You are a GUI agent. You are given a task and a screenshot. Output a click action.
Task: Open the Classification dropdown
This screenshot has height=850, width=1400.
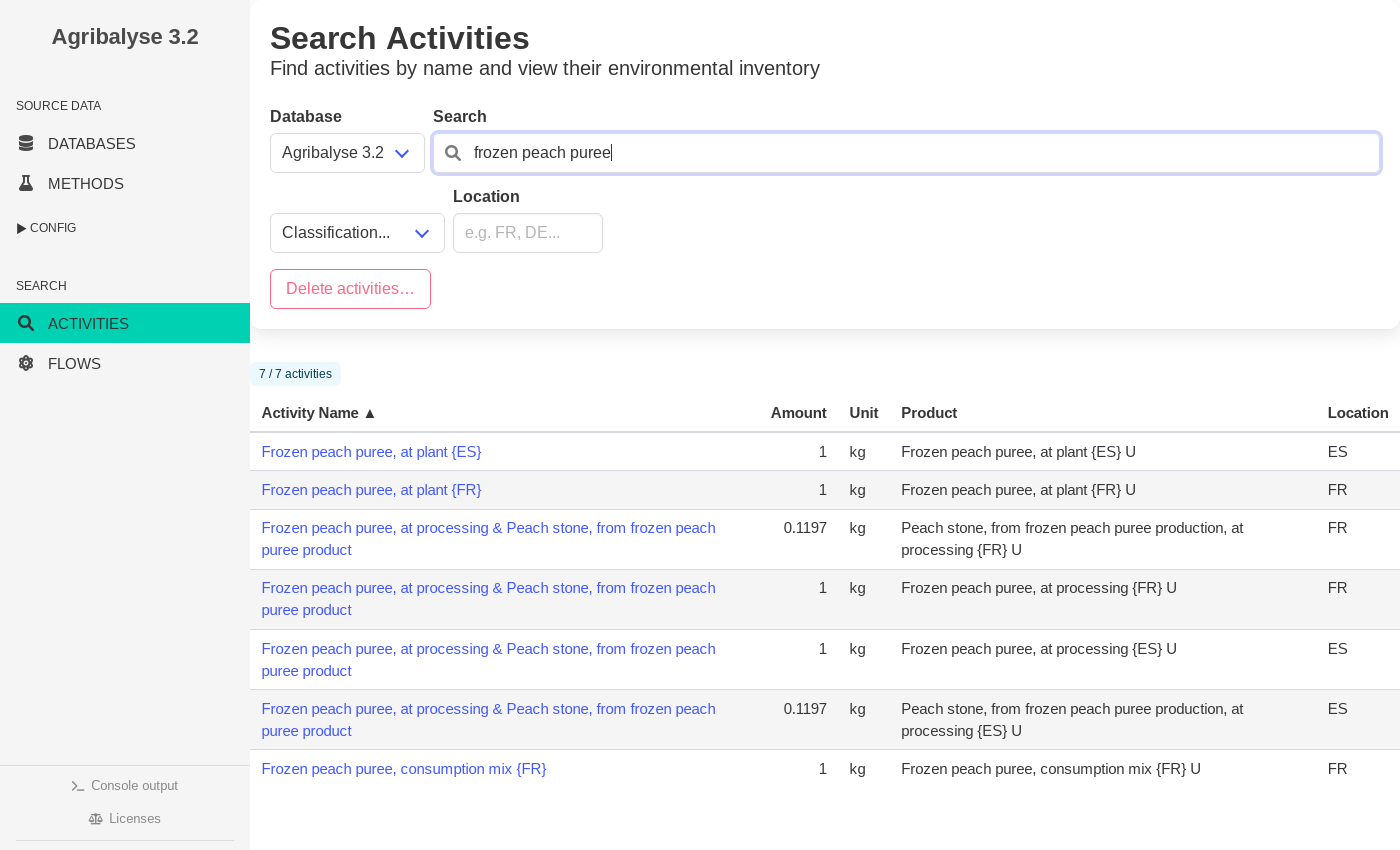357,233
